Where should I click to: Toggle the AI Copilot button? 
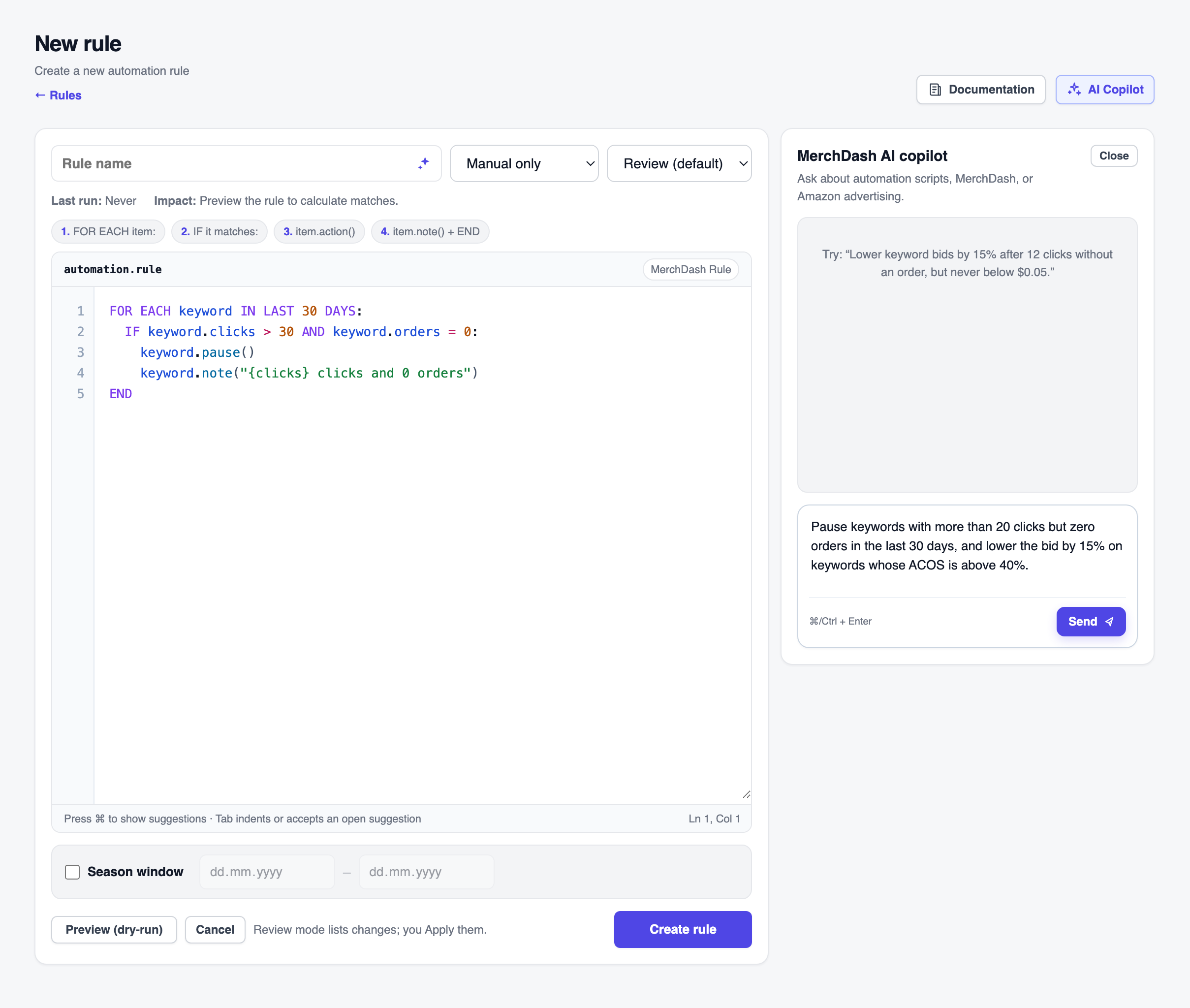(x=1104, y=90)
